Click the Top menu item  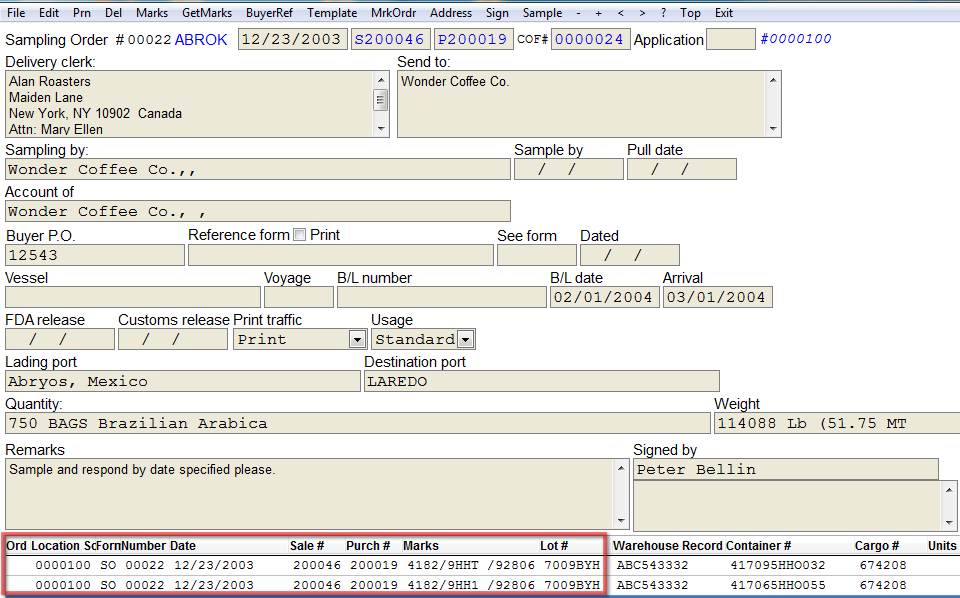tap(690, 13)
